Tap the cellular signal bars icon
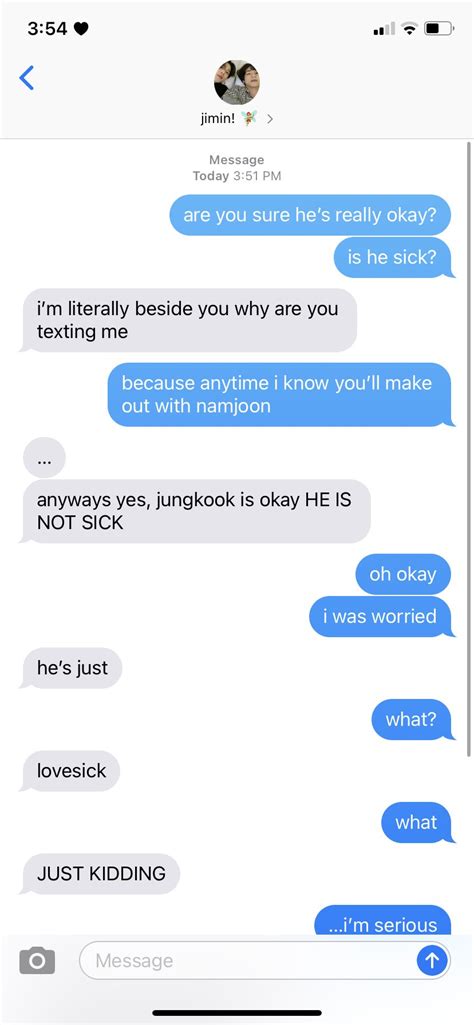The height and width of the screenshot is (1025, 474). point(384,29)
